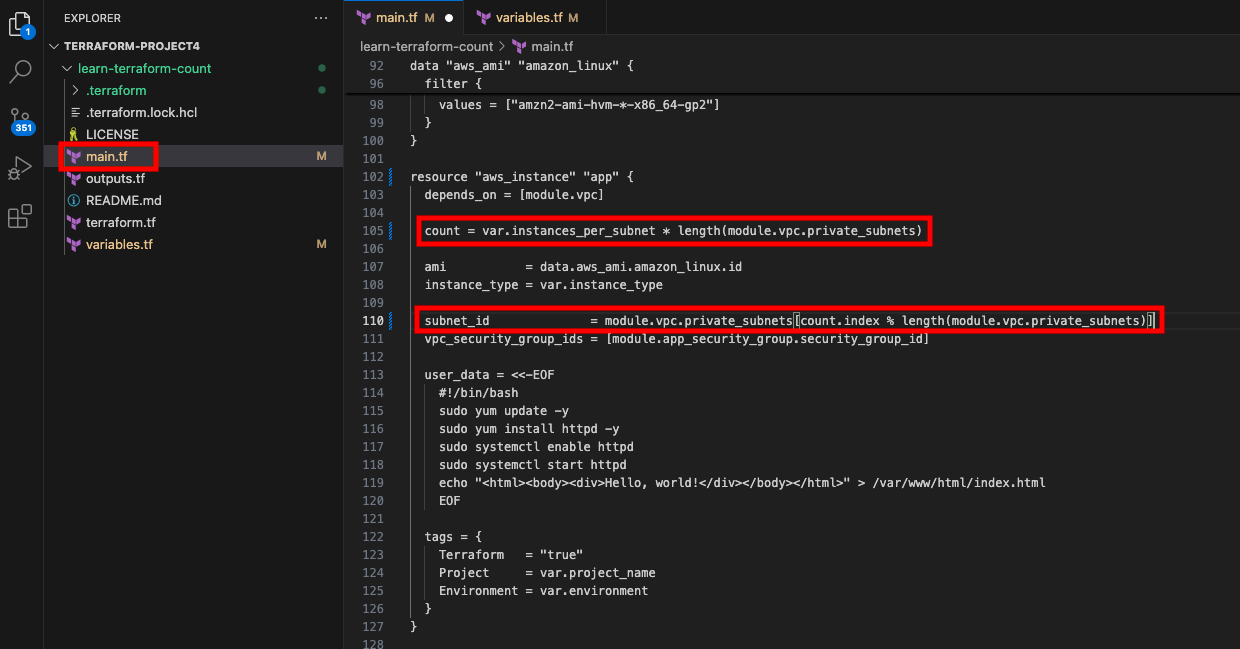Image resolution: width=1240 pixels, height=649 pixels.
Task: Click 'Environment = var.environment' line
Action: click(x=543, y=591)
